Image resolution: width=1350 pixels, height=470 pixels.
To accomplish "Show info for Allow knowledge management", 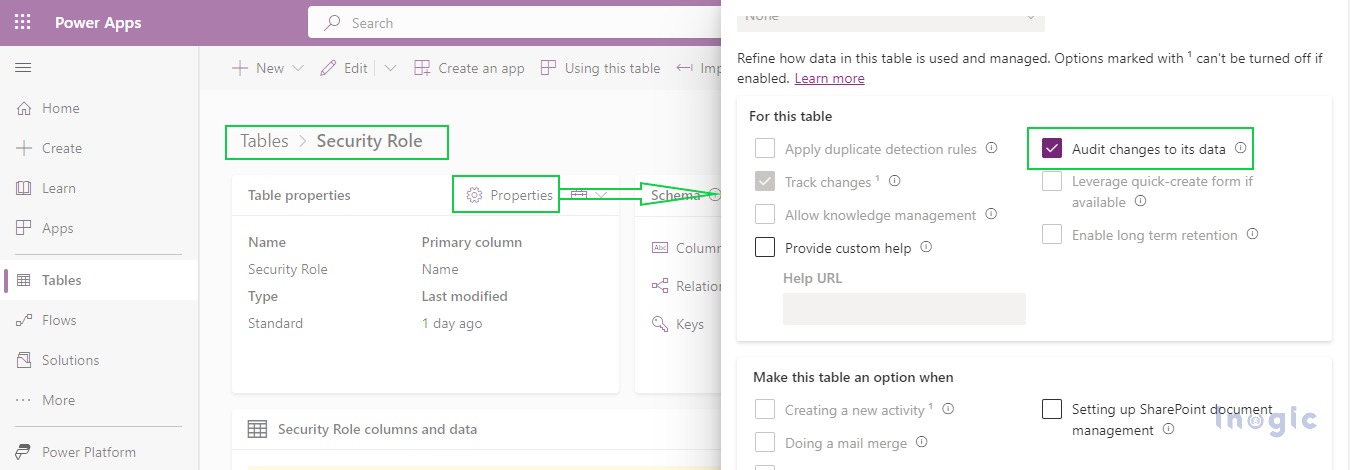I will 991,214.
